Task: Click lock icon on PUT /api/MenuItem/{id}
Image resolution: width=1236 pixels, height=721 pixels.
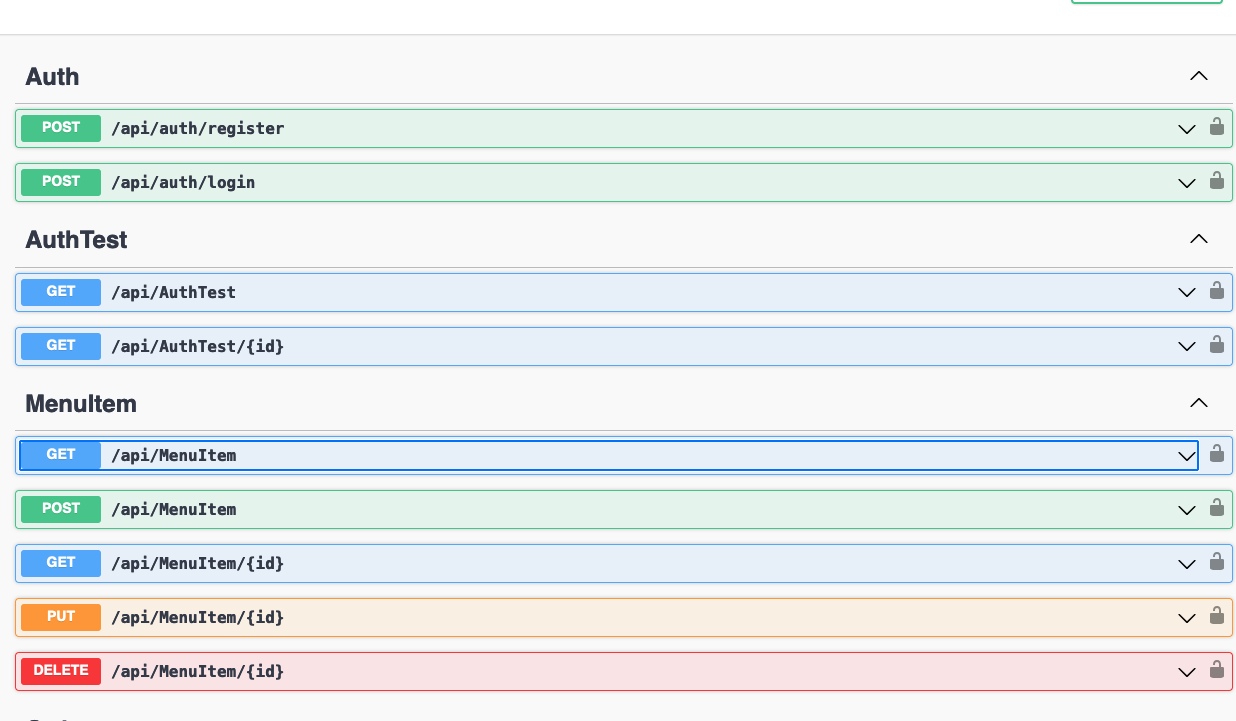Action: point(1216,616)
